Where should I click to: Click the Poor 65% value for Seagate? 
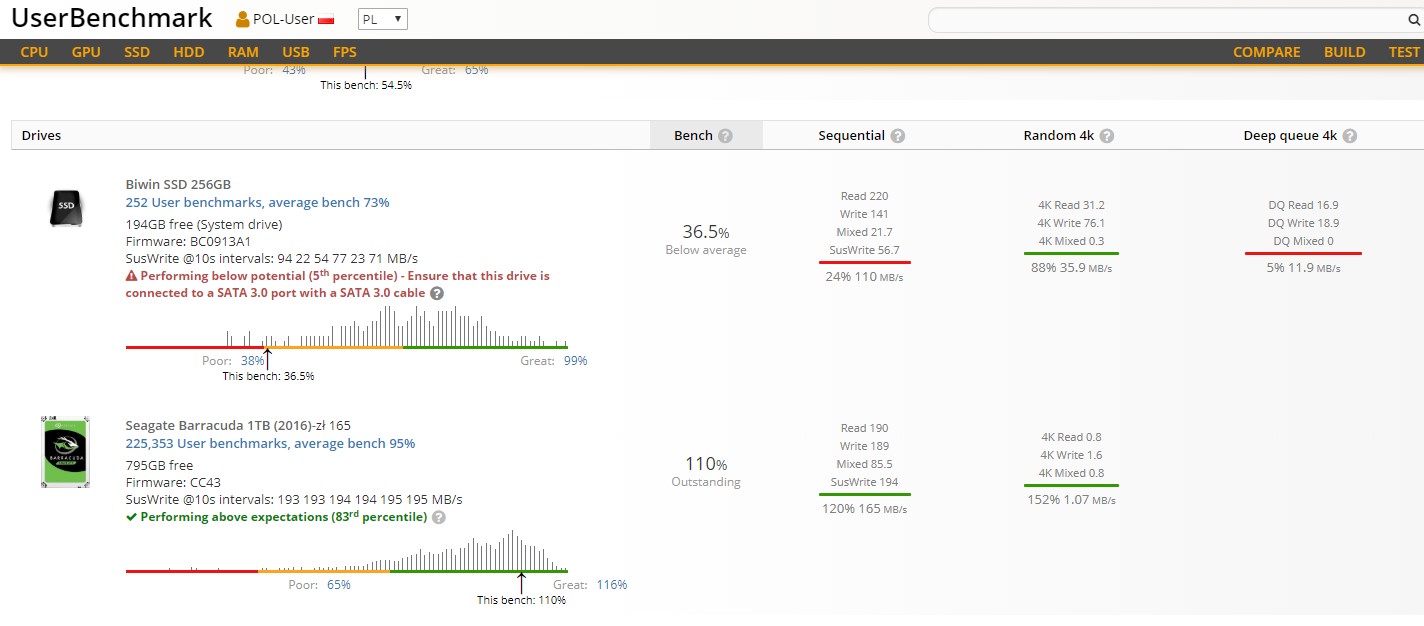coord(339,585)
